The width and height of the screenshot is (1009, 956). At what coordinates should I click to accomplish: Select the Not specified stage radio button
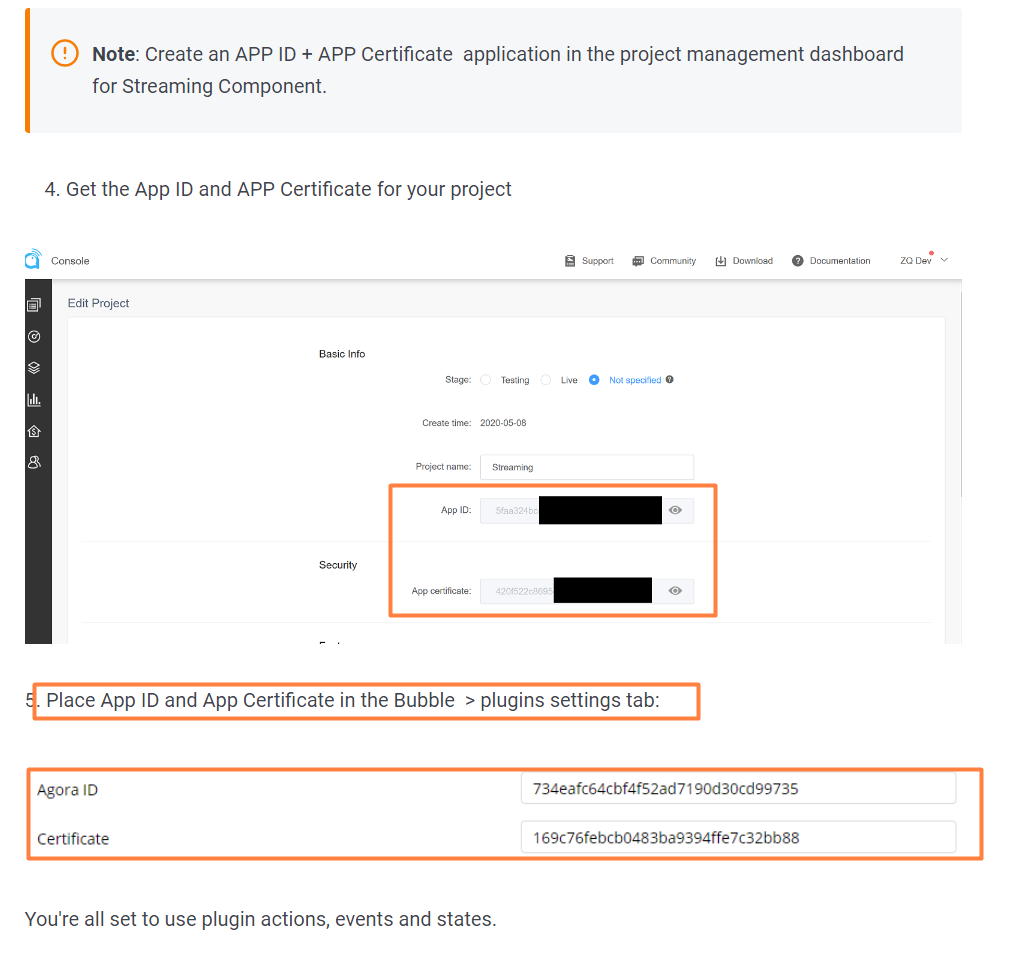coord(594,380)
